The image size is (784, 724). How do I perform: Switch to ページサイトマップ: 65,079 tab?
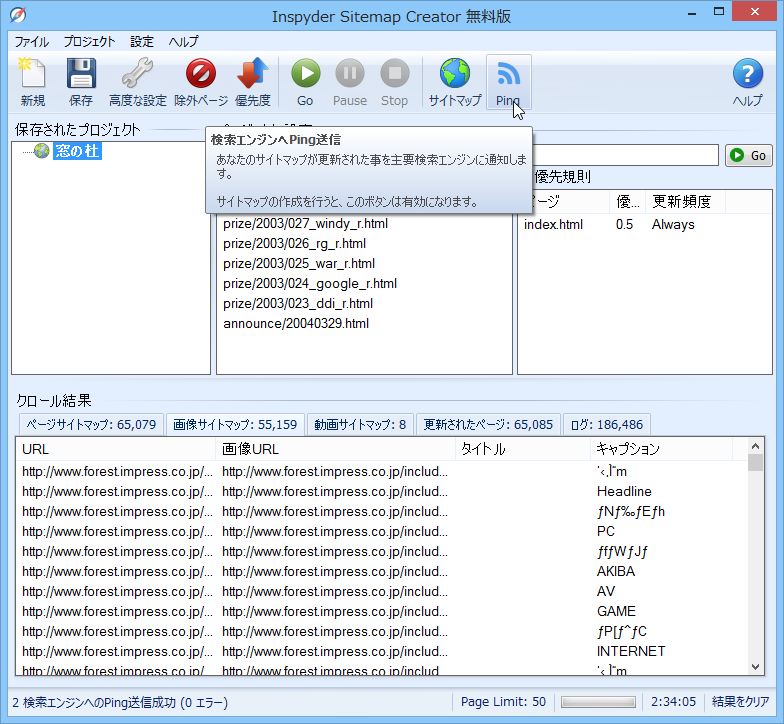(91, 424)
